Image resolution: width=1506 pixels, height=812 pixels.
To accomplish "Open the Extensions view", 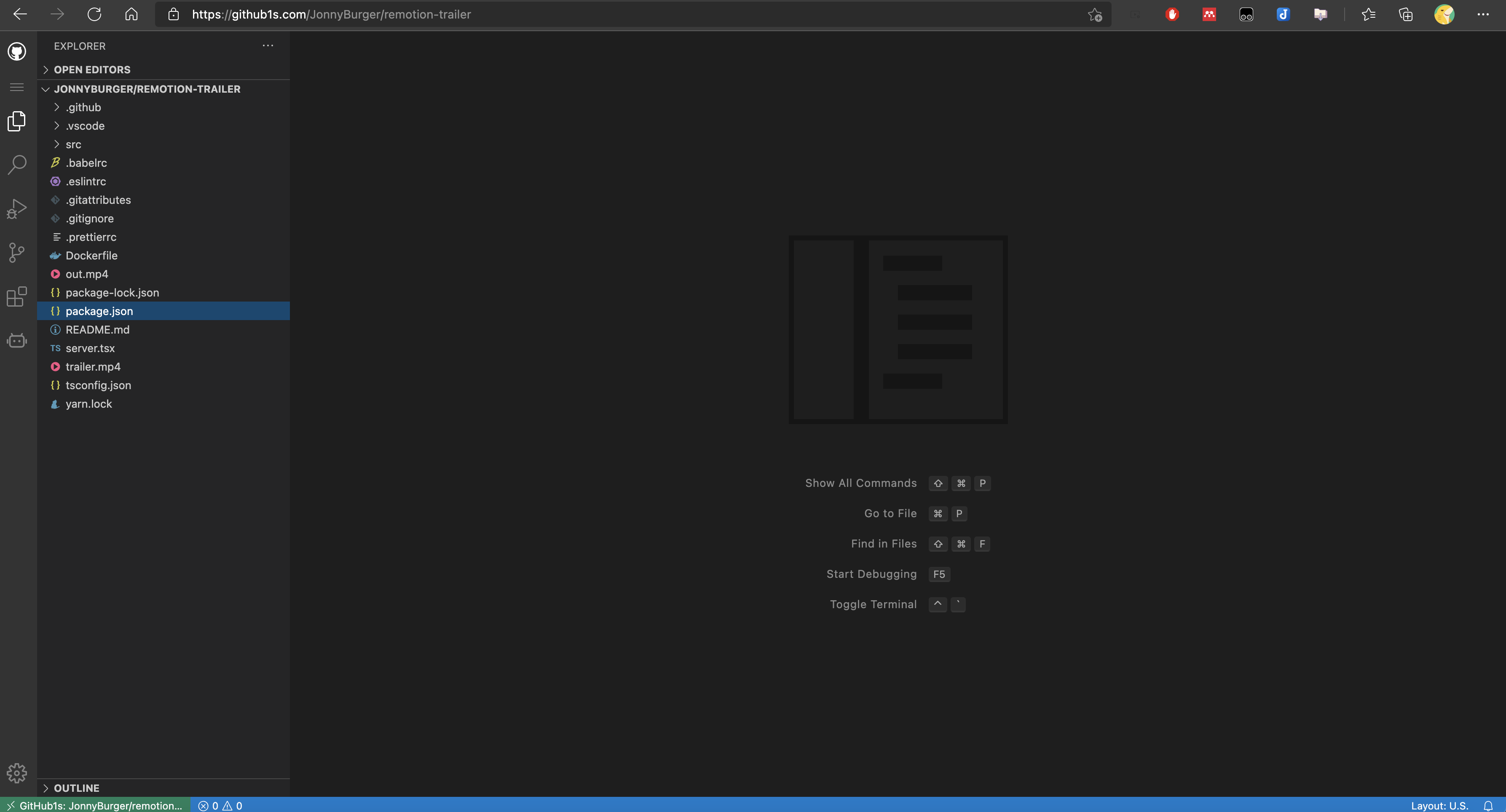I will point(17,296).
